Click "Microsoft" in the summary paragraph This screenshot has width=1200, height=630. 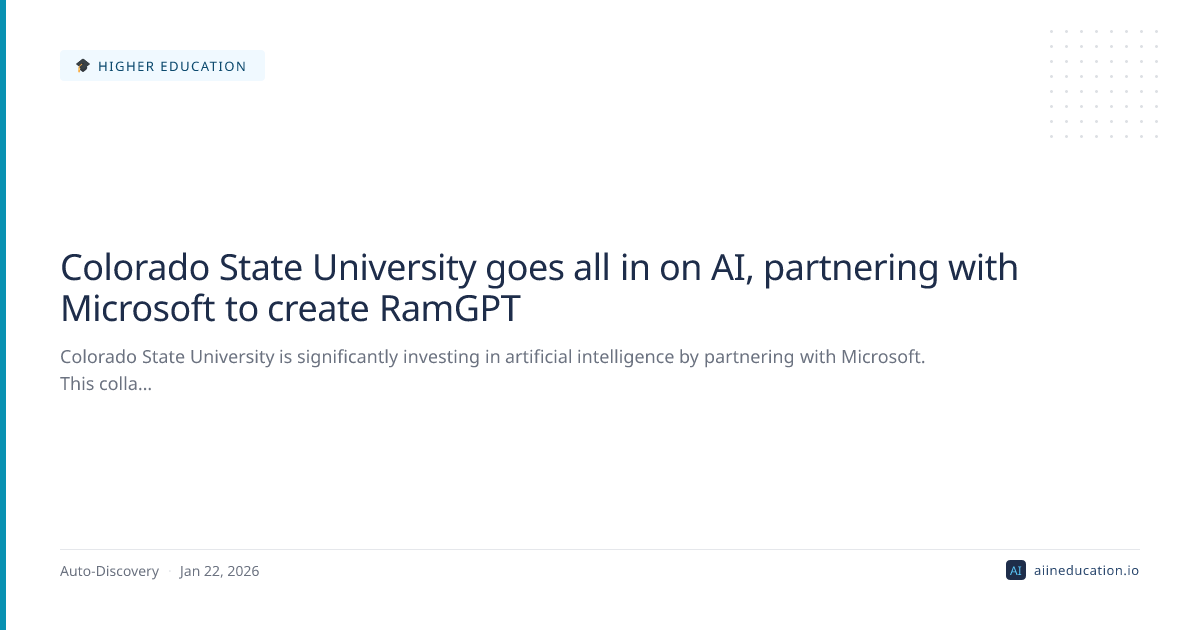coord(882,357)
